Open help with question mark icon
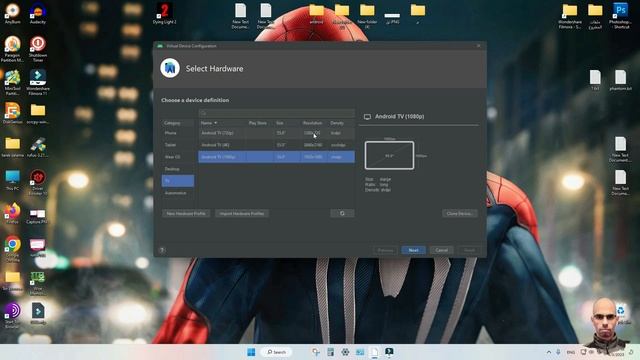Viewport: 640px width, 360px height. click(162, 250)
